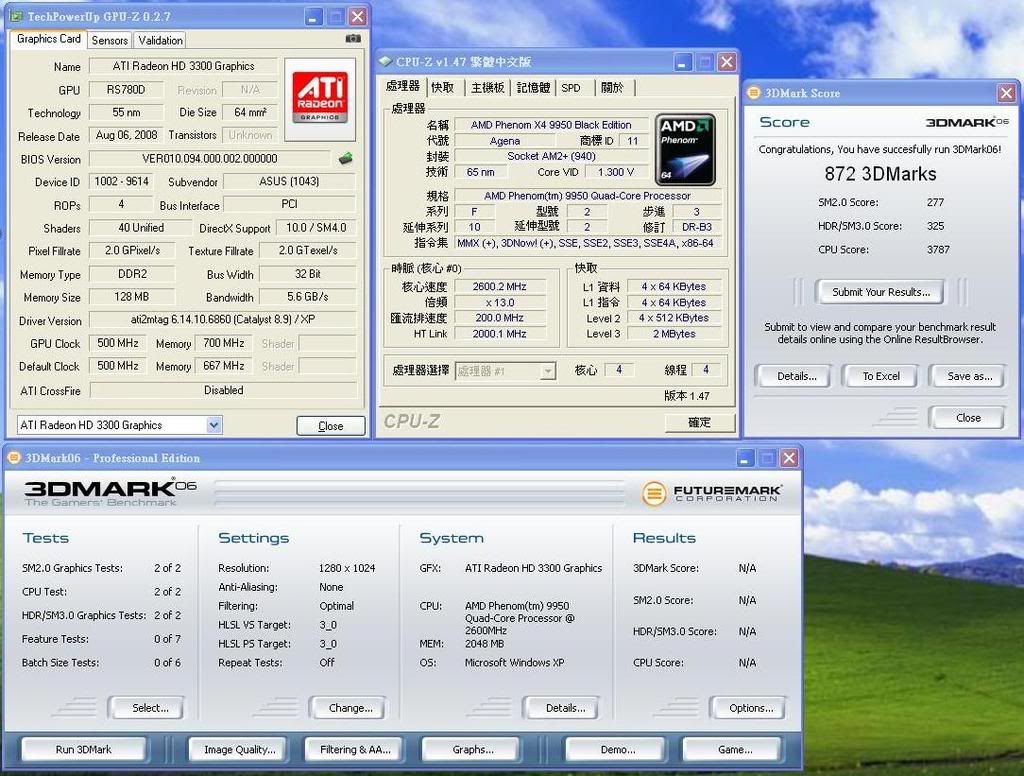Open Image Quality settings
The width and height of the screenshot is (1024, 776).
(x=240, y=749)
